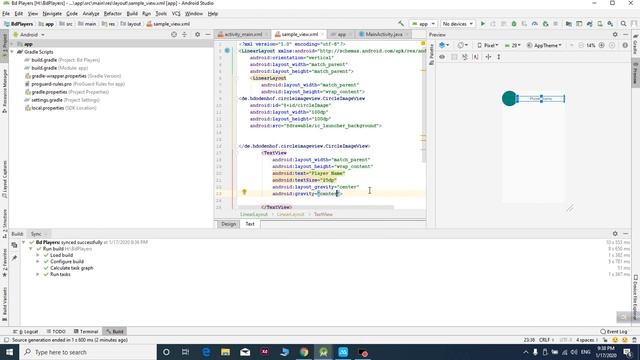Toggle the Palette side tab in preview
Screen dimensions: 640x360
431,55
